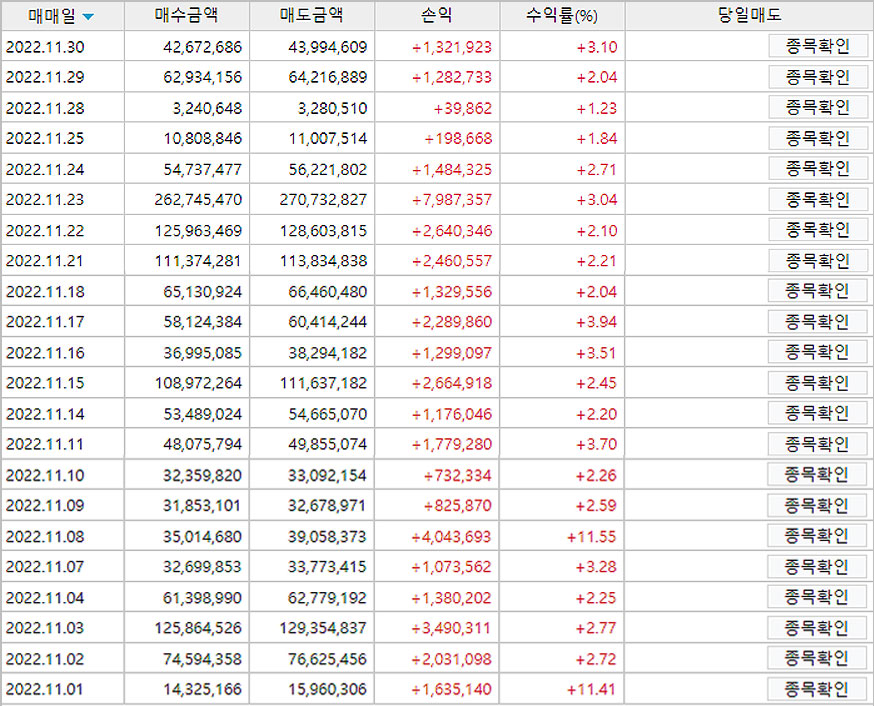Image resolution: width=874 pixels, height=706 pixels.
Task: Click the 당일매도 column header
Action: click(749, 16)
